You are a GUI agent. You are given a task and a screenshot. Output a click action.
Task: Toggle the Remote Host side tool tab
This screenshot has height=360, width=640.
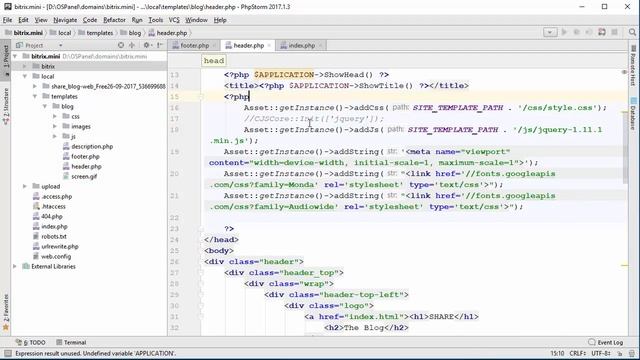(x=633, y=65)
